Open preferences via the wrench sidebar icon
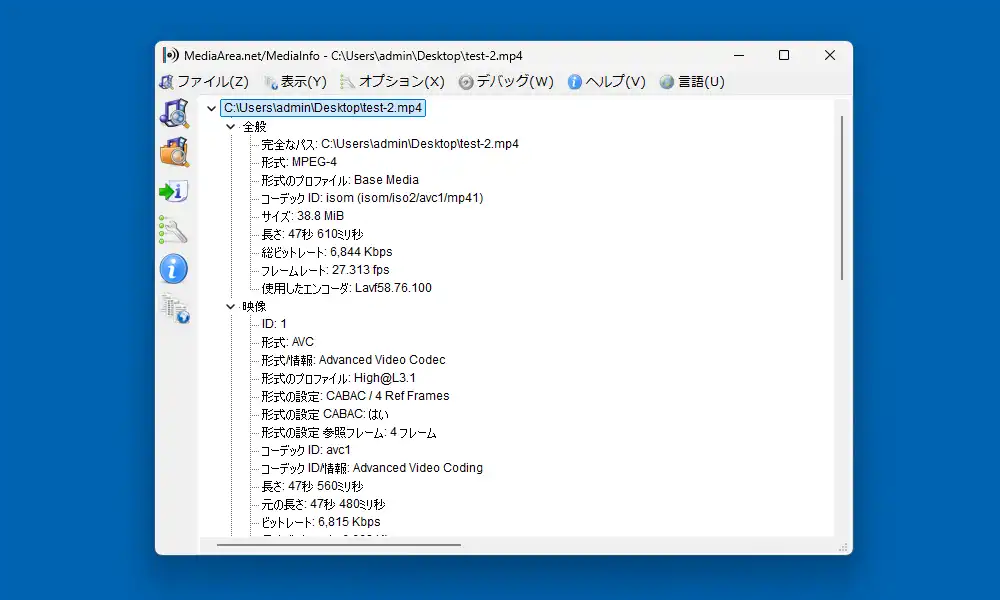 (173, 230)
